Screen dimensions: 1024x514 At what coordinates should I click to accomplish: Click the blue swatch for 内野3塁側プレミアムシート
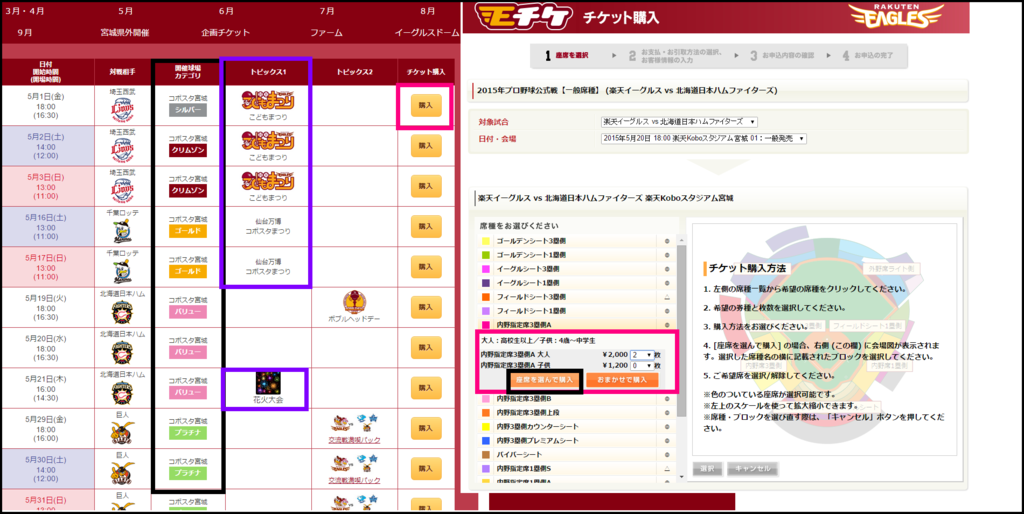pyautogui.click(x=485, y=441)
